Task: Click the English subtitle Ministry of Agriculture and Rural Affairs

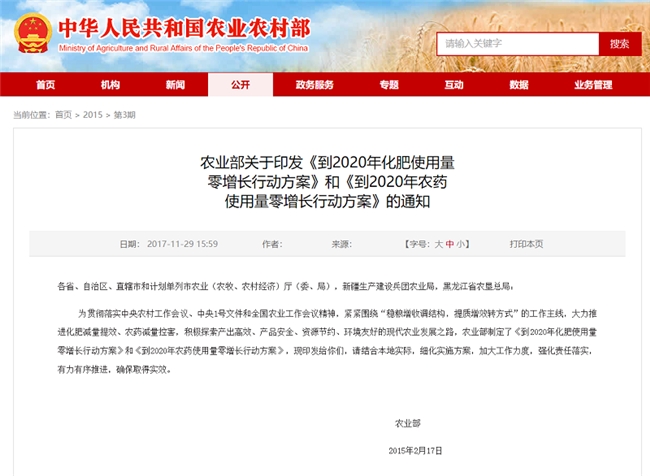Action: tap(183, 48)
